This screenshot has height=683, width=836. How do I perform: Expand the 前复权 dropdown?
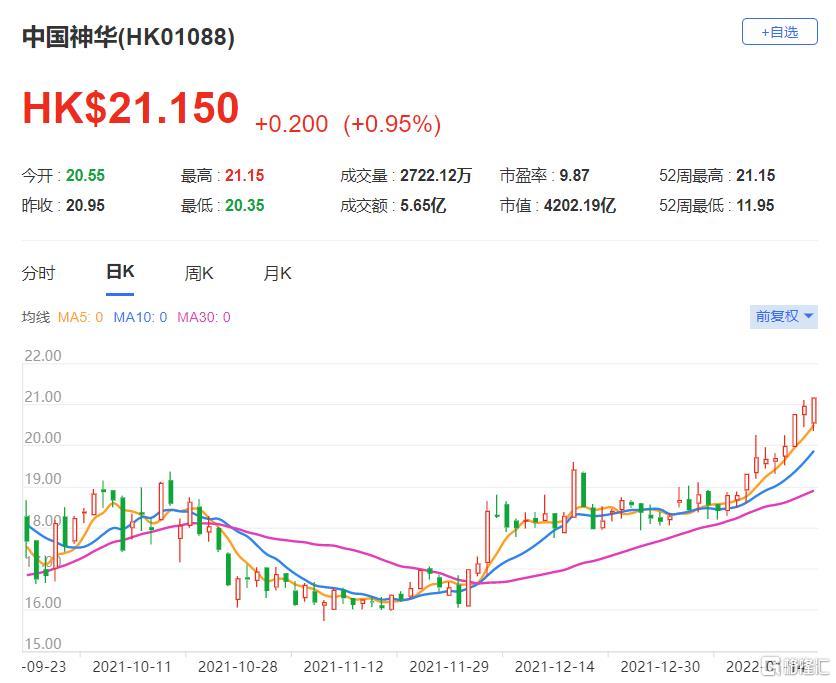coord(783,317)
